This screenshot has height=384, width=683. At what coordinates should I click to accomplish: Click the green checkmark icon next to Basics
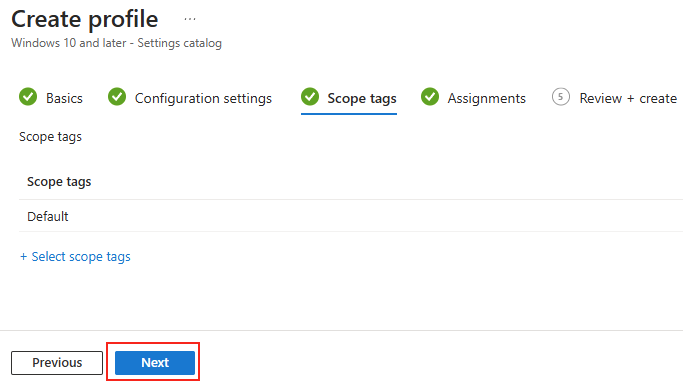pos(28,97)
